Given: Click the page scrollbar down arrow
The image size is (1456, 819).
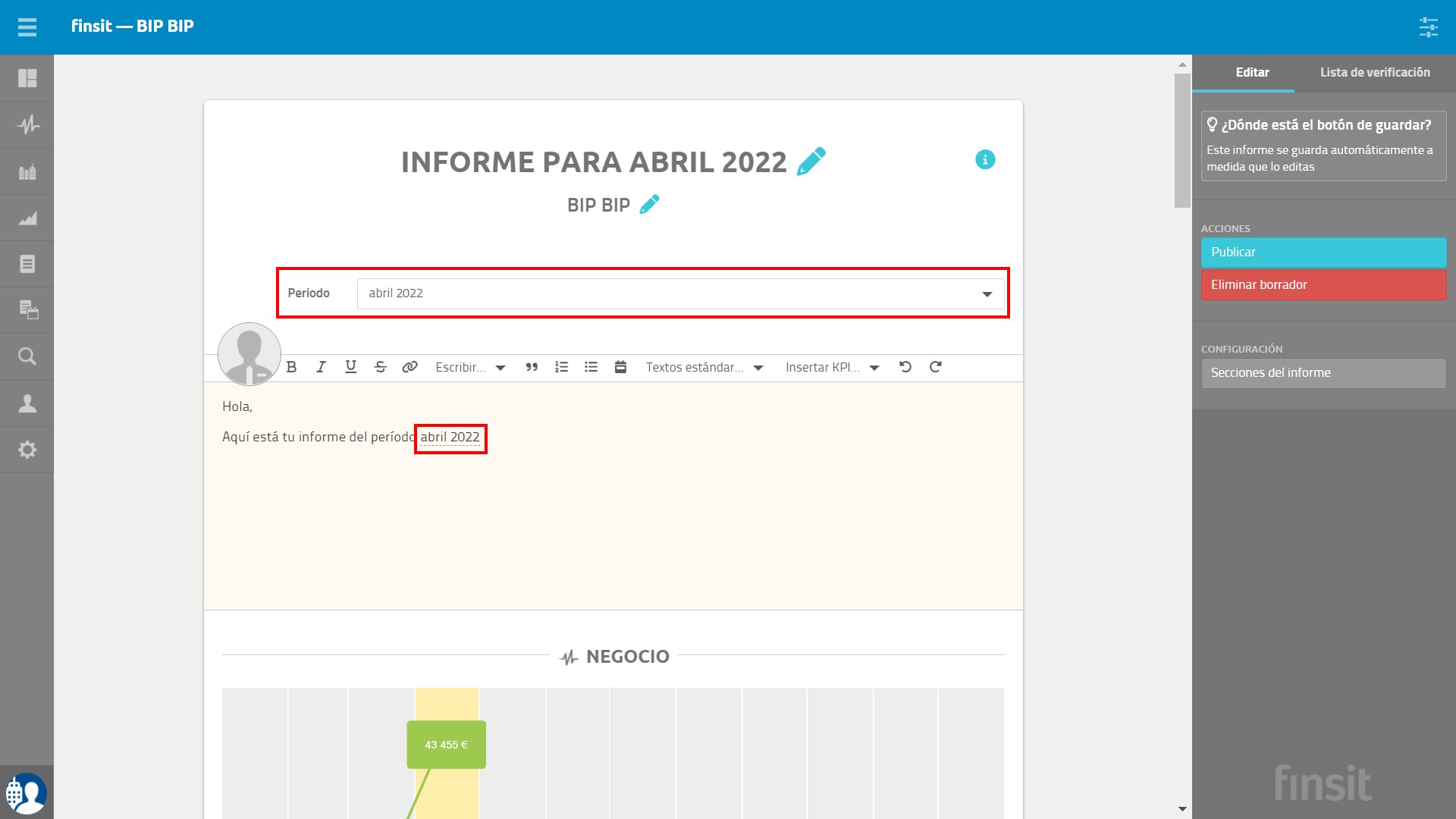Looking at the screenshot, I should click(x=1182, y=809).
